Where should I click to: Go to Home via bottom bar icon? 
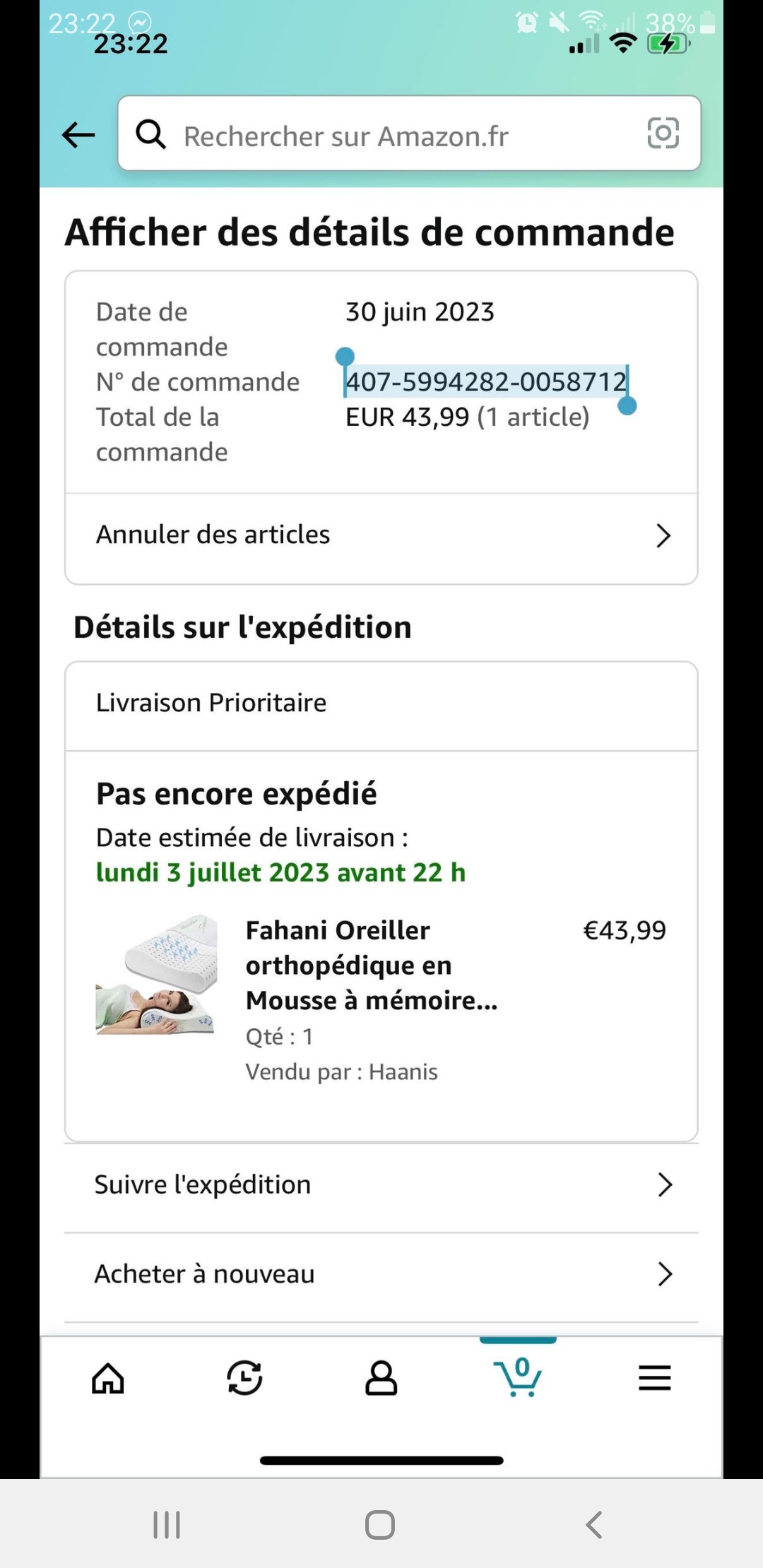108,1377
